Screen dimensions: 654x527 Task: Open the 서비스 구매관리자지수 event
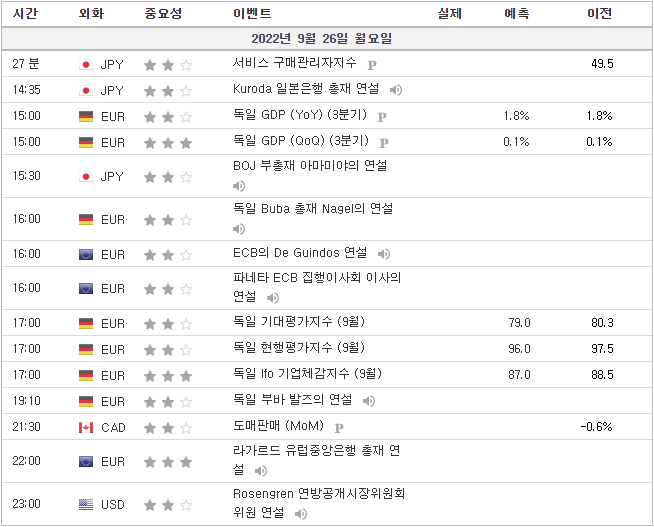(x=294, y=63)
